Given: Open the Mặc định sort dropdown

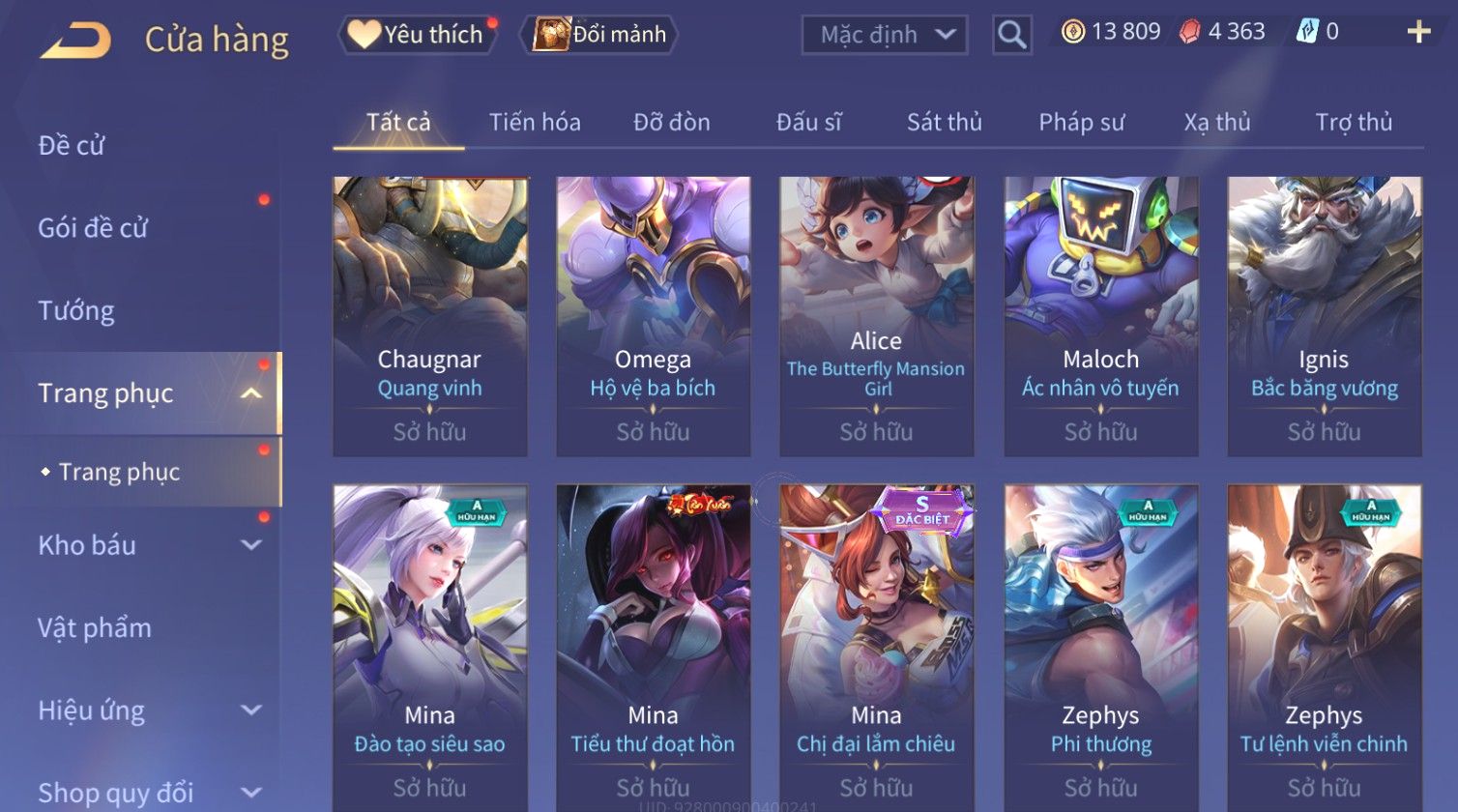Looking at the screenshot, I should (884, 35).
